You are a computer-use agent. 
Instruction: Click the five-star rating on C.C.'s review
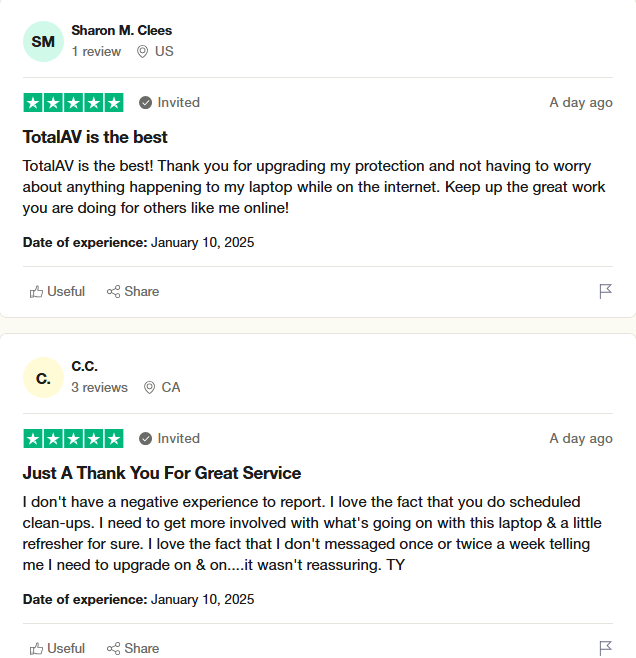click(73, 438)
